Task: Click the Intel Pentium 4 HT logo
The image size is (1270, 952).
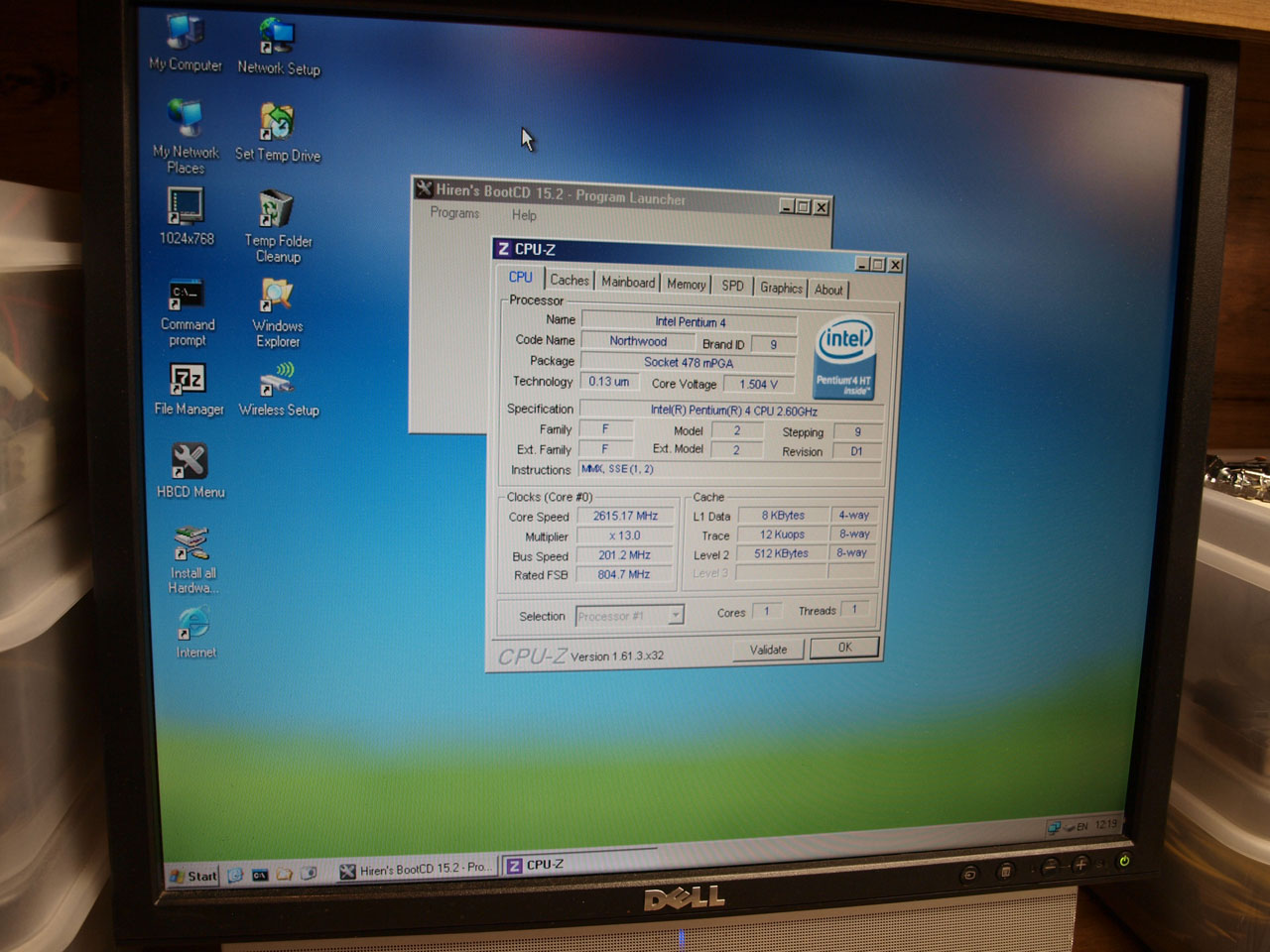Action: pos(844,358)
